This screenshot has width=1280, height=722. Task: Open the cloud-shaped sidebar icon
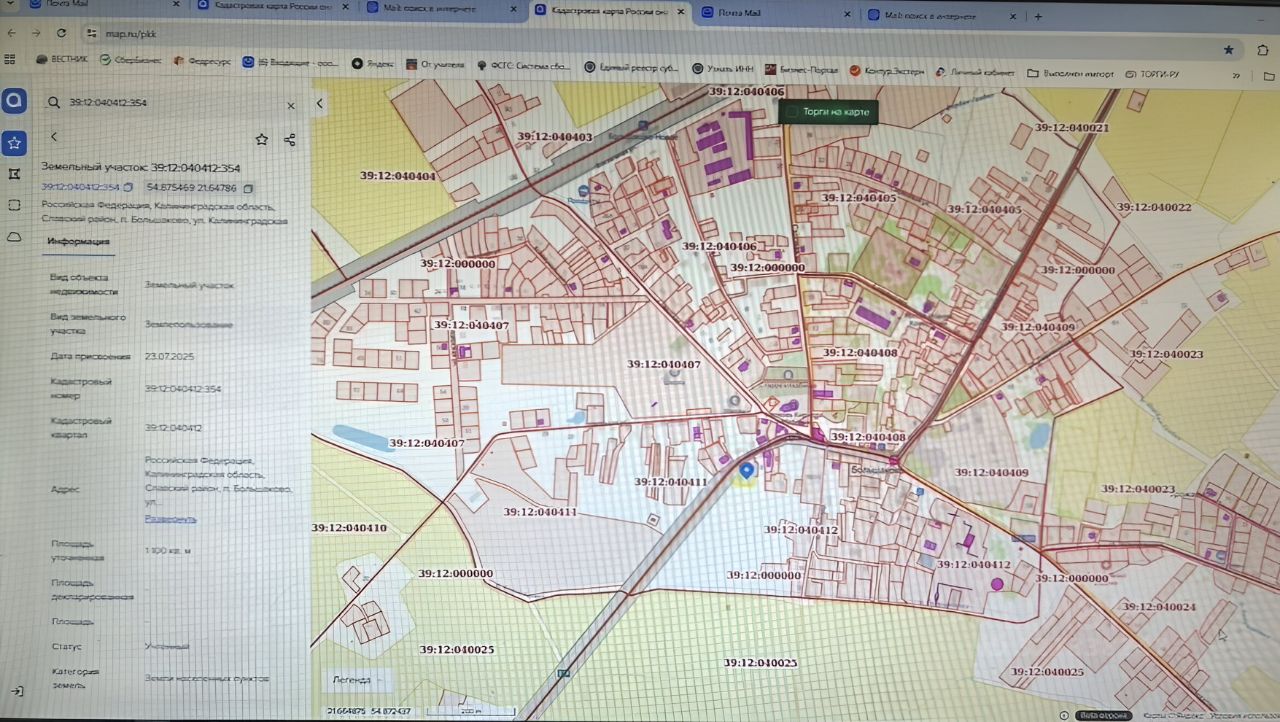14,237
